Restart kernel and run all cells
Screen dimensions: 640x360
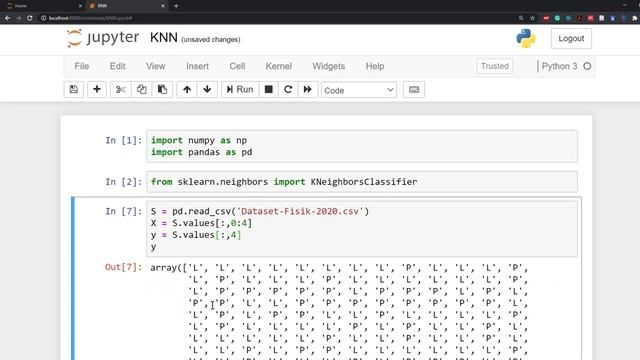pyautogui.click(x=308, y=89)
